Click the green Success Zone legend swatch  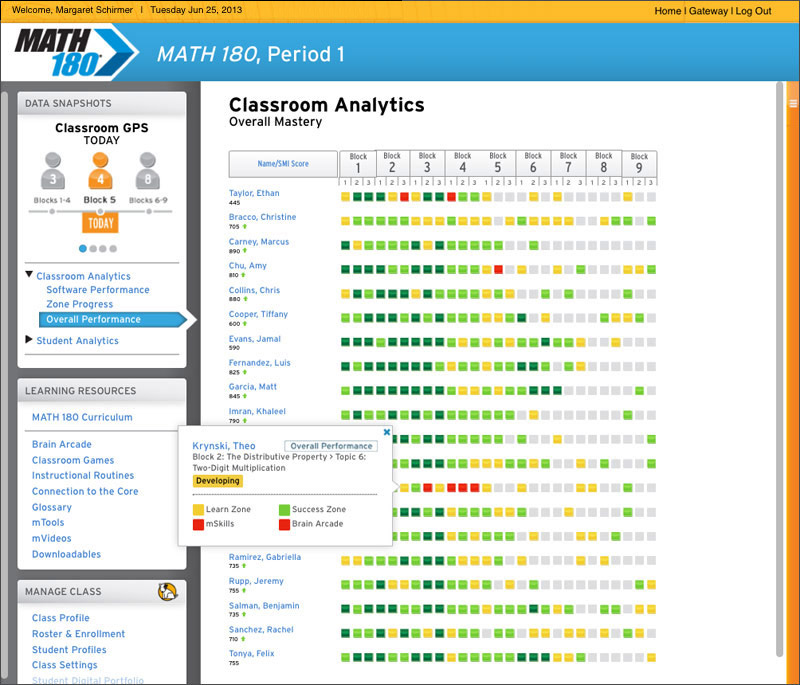(285, 510)
